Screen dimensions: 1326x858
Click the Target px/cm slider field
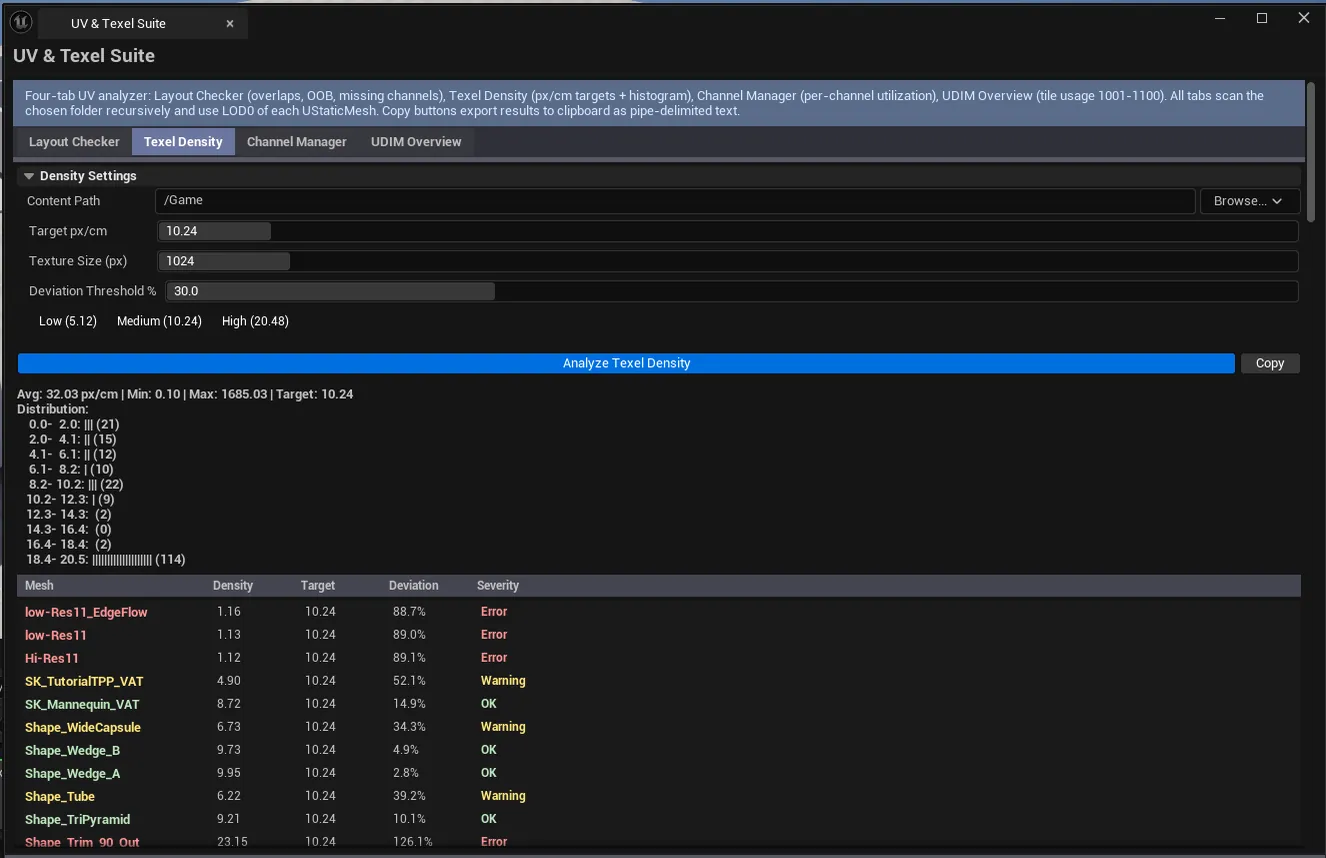click(x=728, y=231)
